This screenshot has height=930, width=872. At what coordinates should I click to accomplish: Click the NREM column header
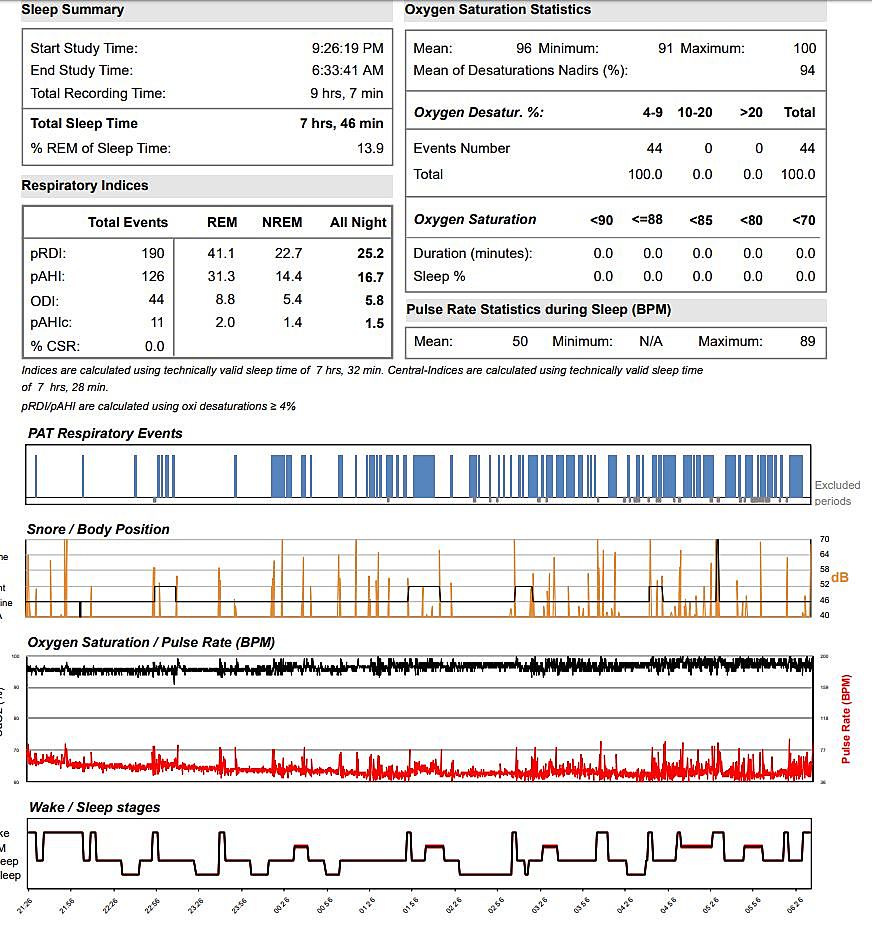282,222
